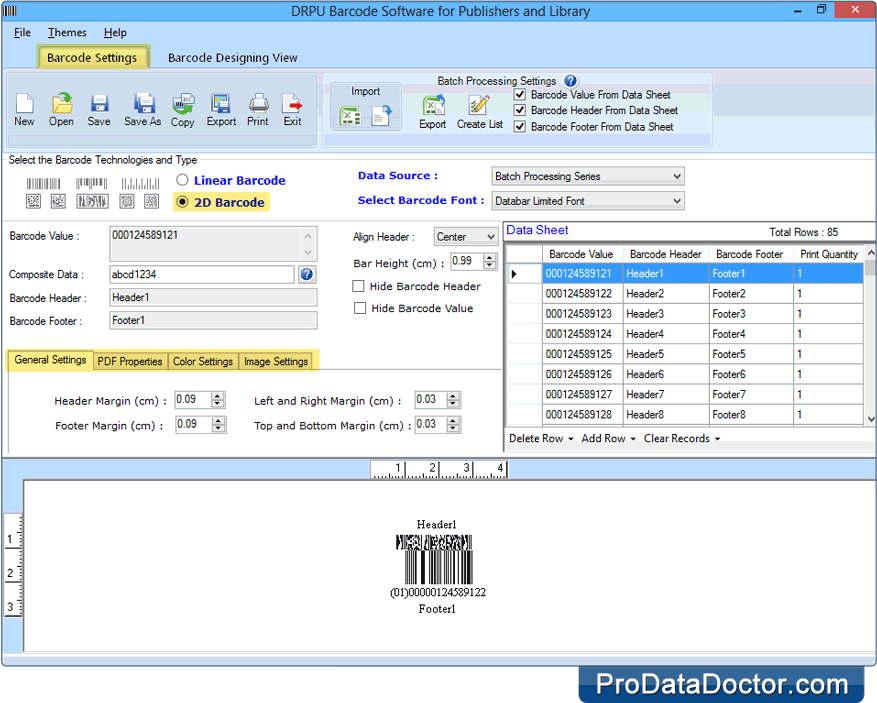Select the first 2D barcode type icon
This screenshot has width=877, height=703.
click(x=34, y=201)
